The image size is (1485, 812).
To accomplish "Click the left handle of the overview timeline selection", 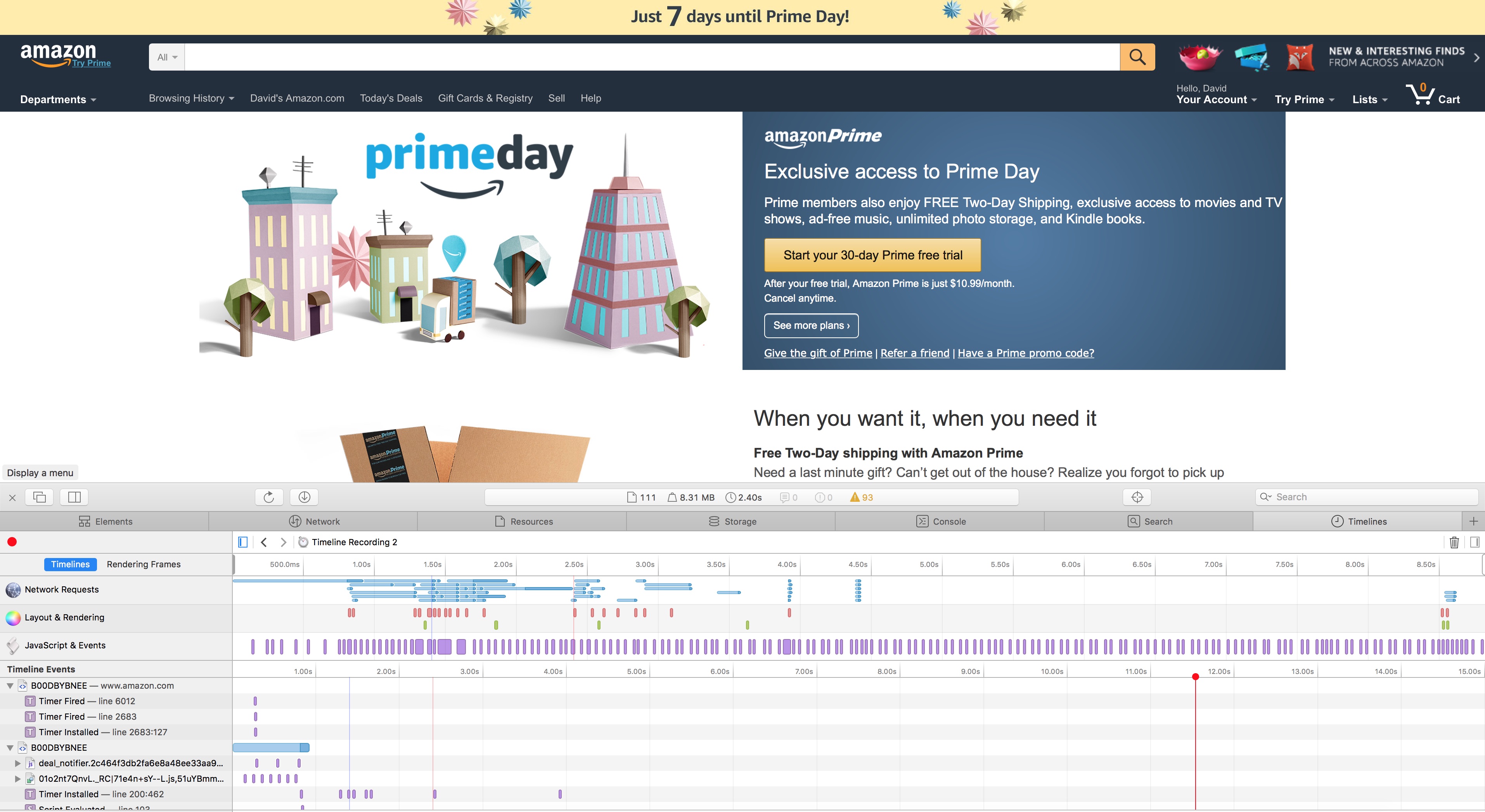I will (x=234, y=564).
